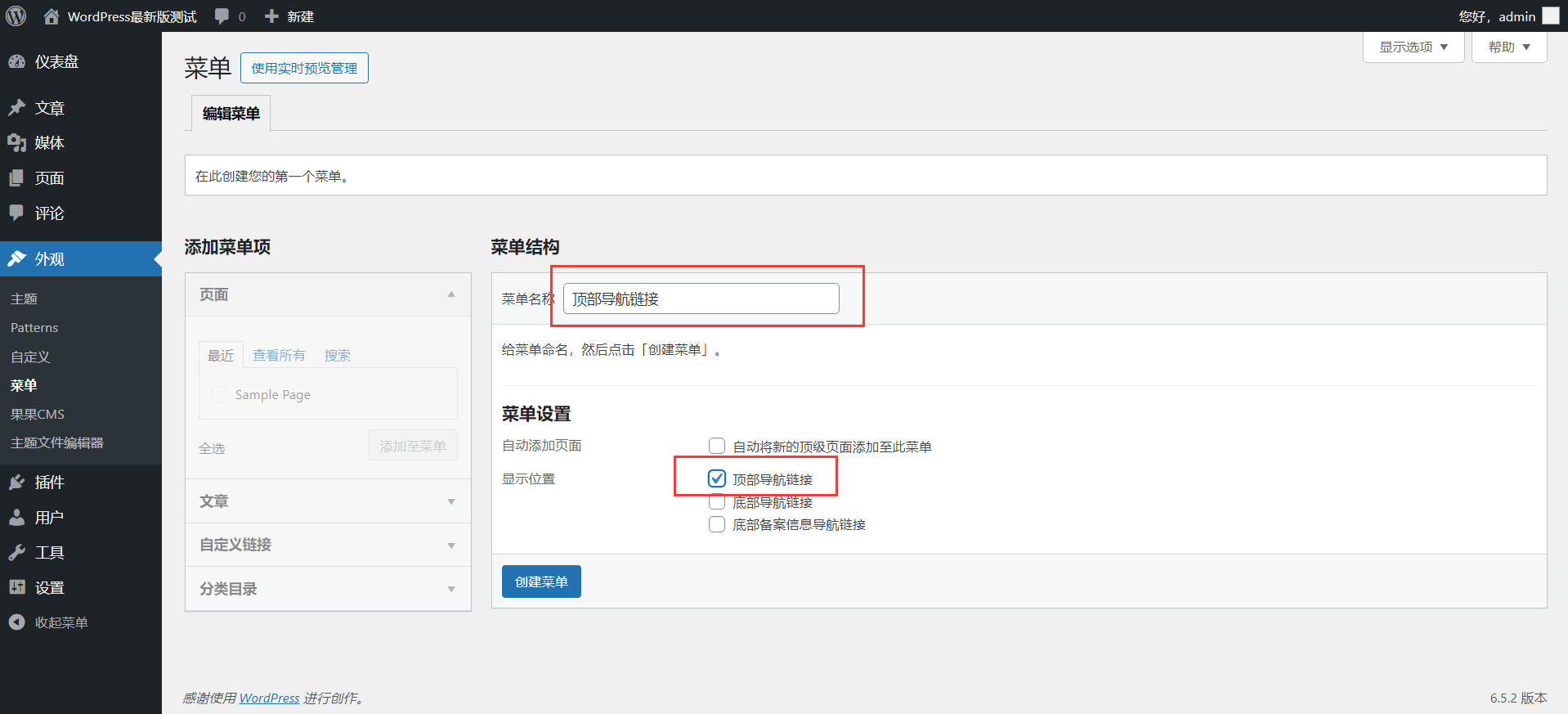Switch to the 查看所有 pages tab
Screen dimensions: 1568x714
click(x=279, y=355)
